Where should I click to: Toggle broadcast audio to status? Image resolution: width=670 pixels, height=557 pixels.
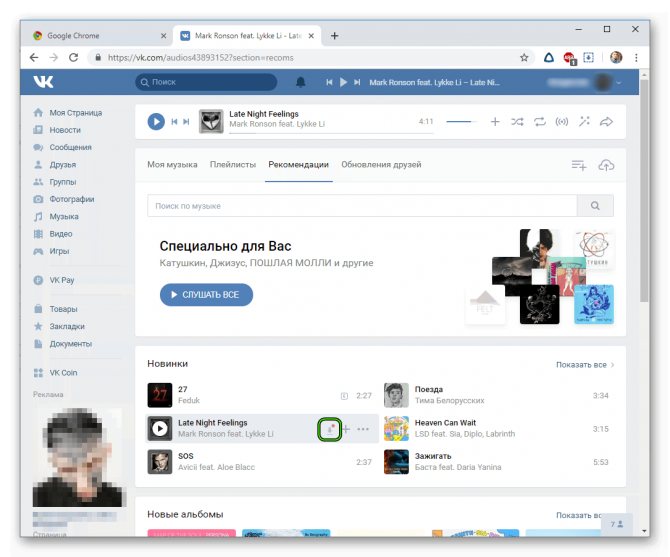562,122
